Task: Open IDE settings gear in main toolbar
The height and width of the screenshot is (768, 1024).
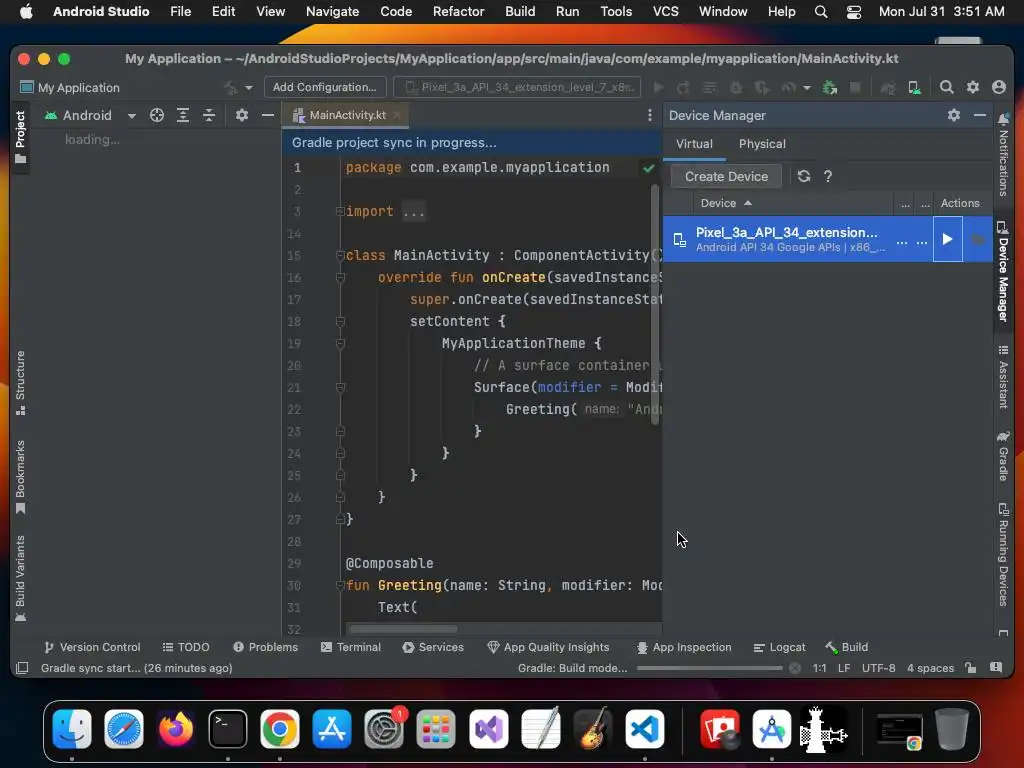Action: pos(972,87)
